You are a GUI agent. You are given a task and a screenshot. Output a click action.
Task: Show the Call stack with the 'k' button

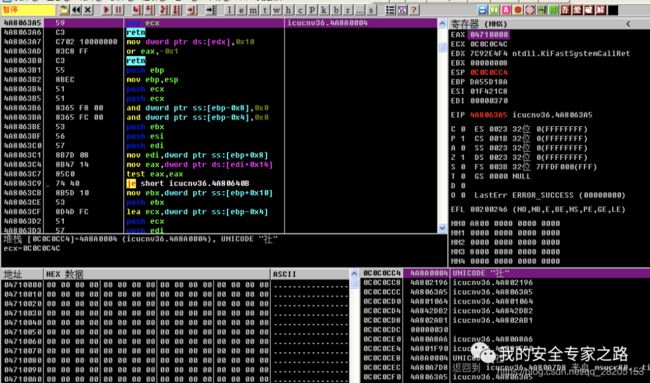(324, 10)
